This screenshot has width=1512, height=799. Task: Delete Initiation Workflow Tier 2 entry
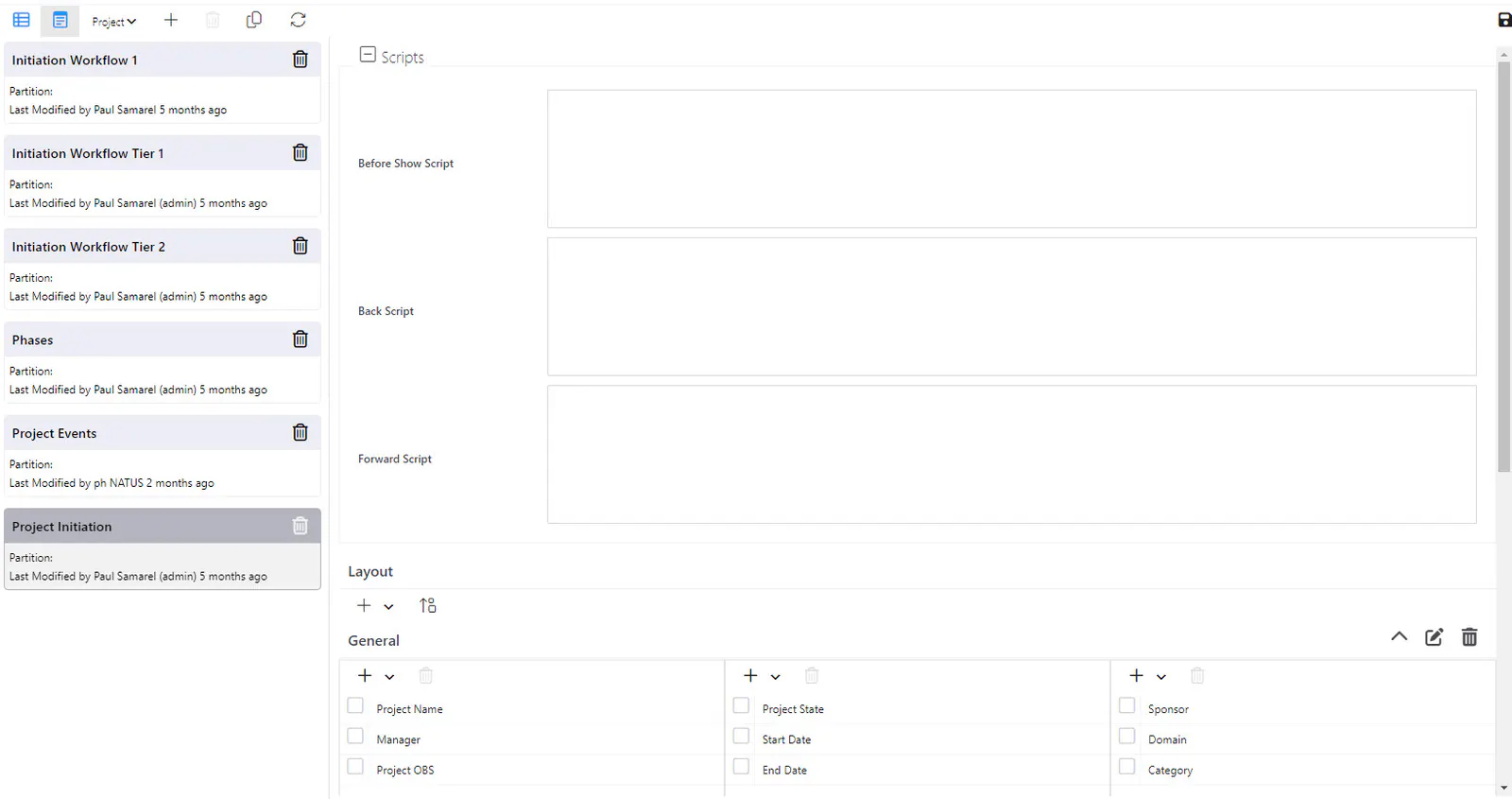click(x=301, y=246)
